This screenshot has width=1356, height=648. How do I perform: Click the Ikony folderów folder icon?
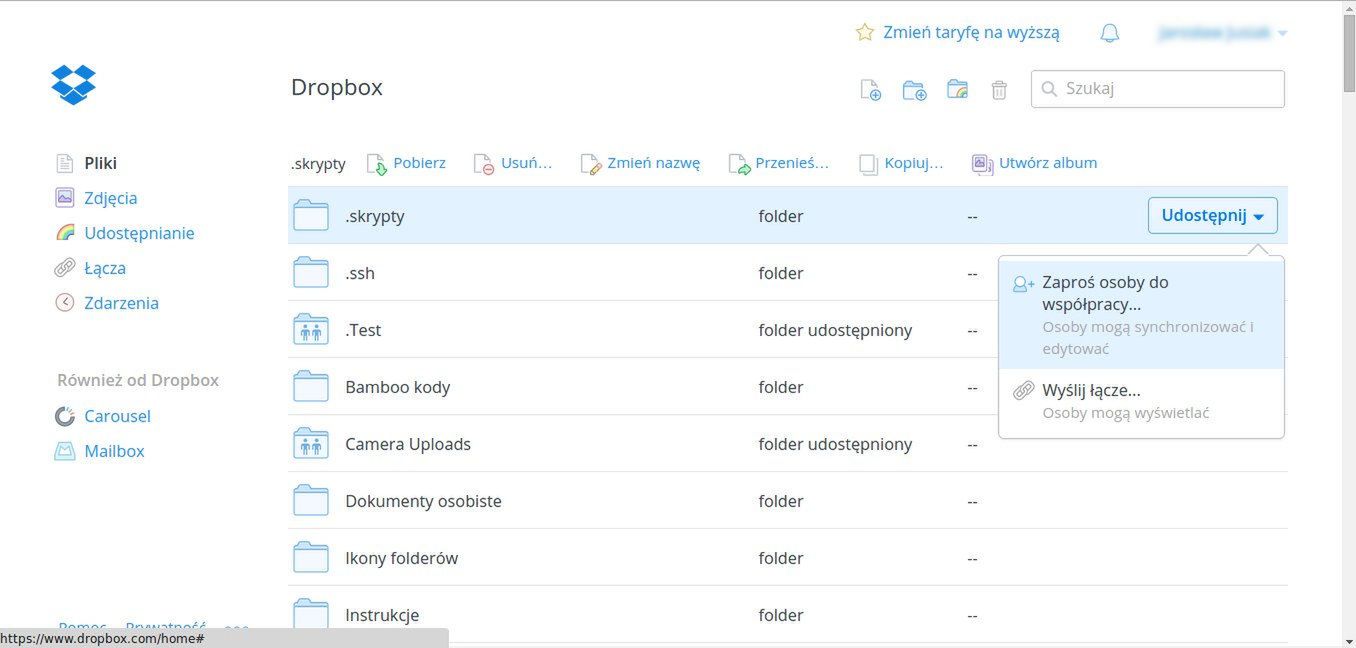pos(311,558)
